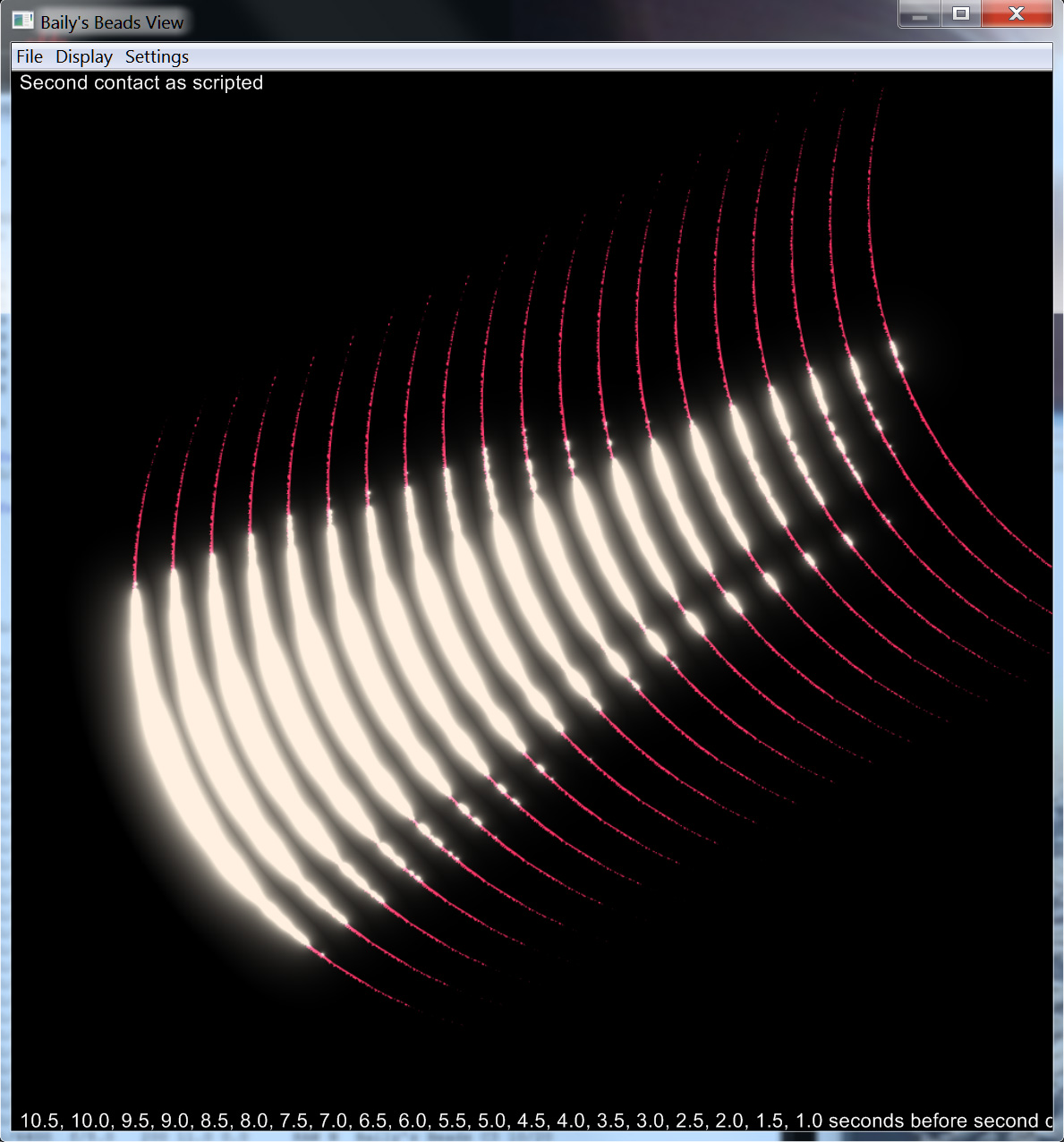This screenshot has height=1142, width=1064.
Task: Click the "Second contact as scripted" caption
Action: click(x=141, y=83)
